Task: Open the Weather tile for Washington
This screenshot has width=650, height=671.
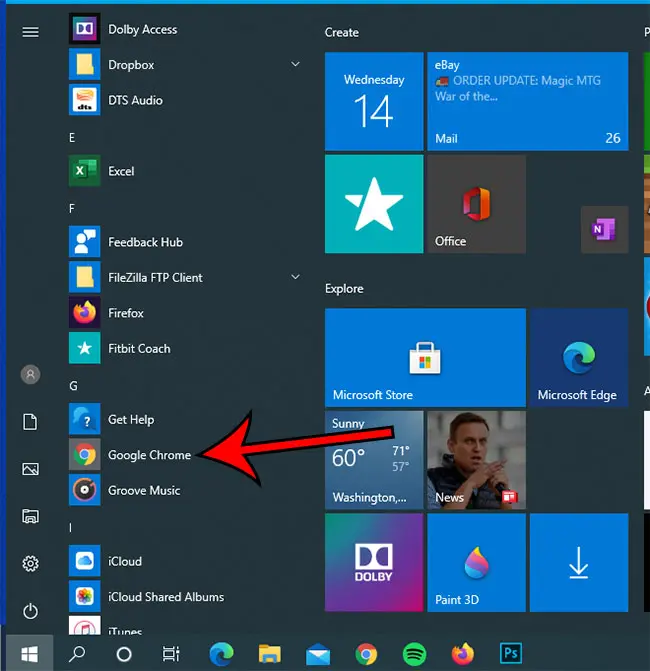Action: pos(373,460)
